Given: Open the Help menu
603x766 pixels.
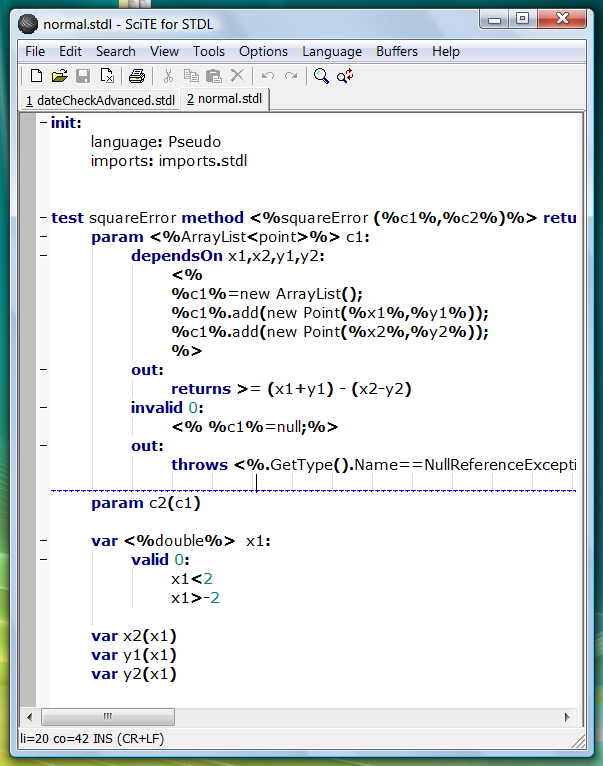Looking at the screenshot, I should (446, 51).
